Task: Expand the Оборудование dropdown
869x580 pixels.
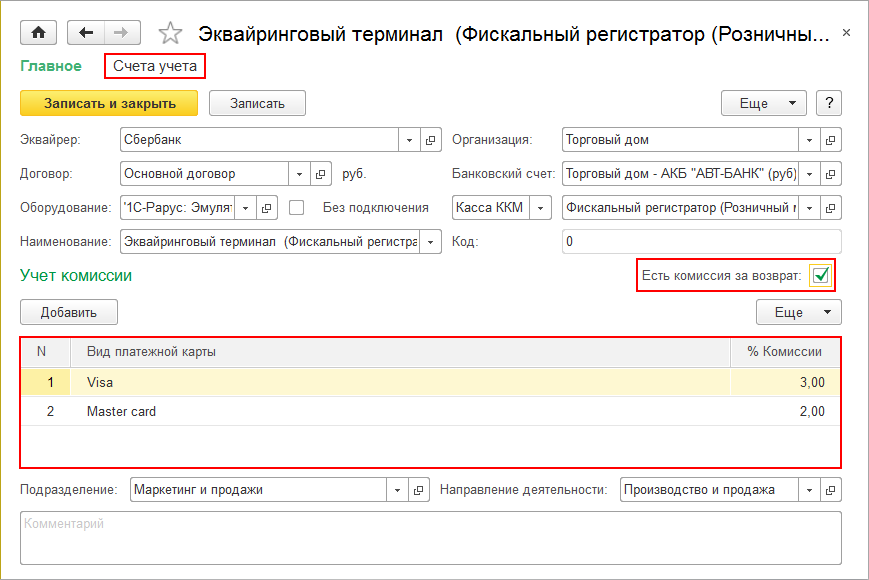Action: [x=246, y=208]
